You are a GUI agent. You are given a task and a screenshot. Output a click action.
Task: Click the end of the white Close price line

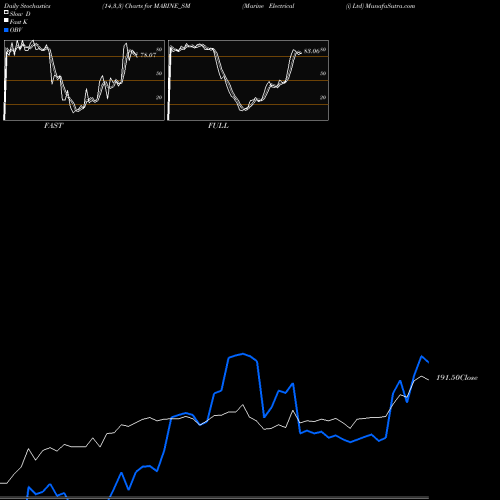click(428, 380)
